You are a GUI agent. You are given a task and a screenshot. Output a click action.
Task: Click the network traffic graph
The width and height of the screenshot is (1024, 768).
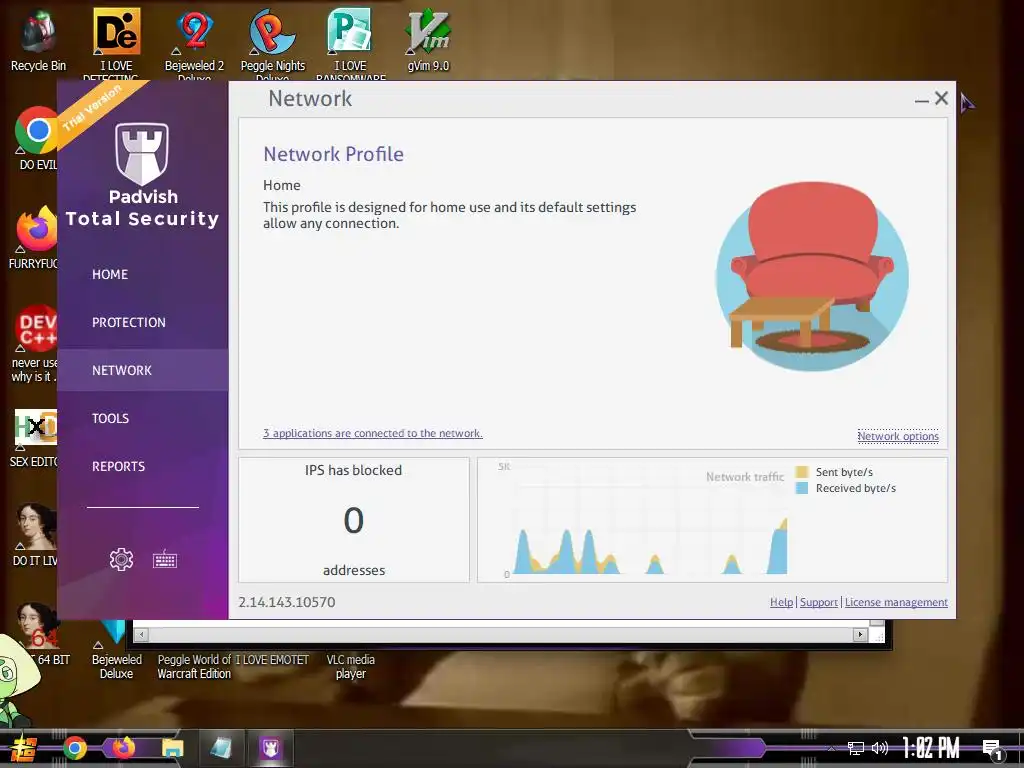point(650,522)
